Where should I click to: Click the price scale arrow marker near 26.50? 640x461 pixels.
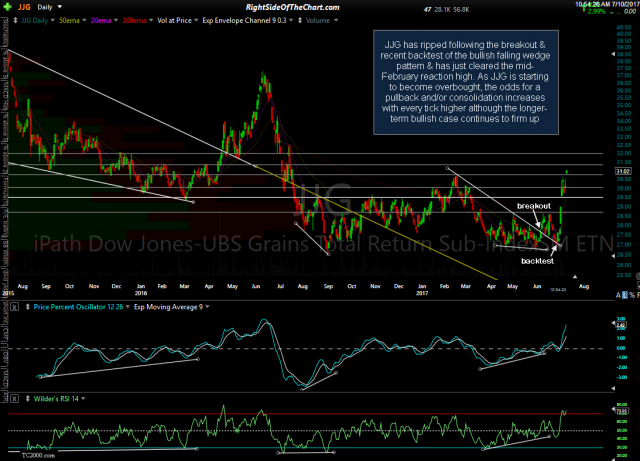[613, 256]
